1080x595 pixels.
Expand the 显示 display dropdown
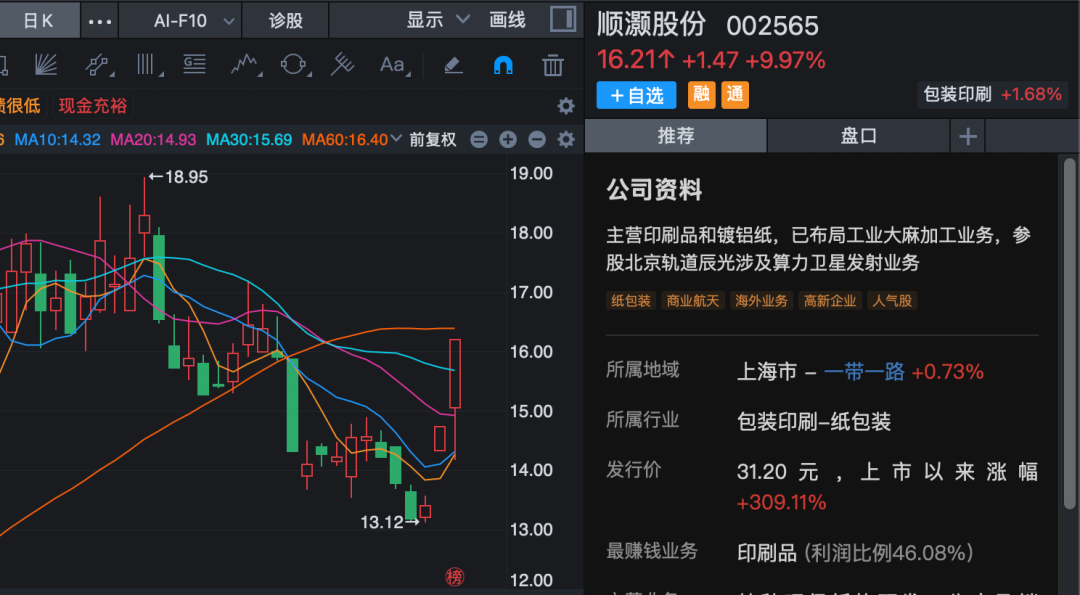[x=437, y=20]
